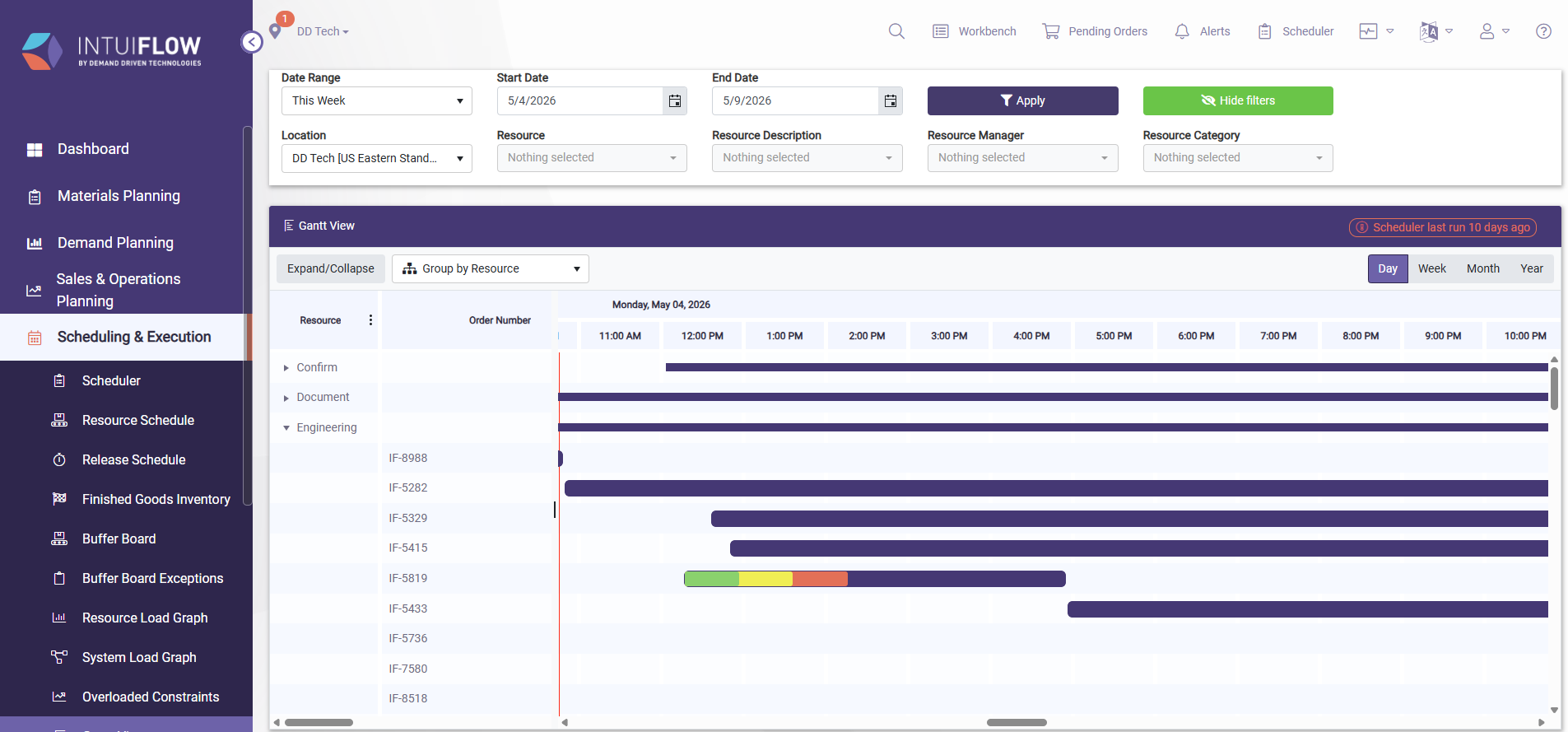This screenshot has height=732, width=1568.
Task: Open the Date Range This Week dropdown
Action: [x=376, y=100]
